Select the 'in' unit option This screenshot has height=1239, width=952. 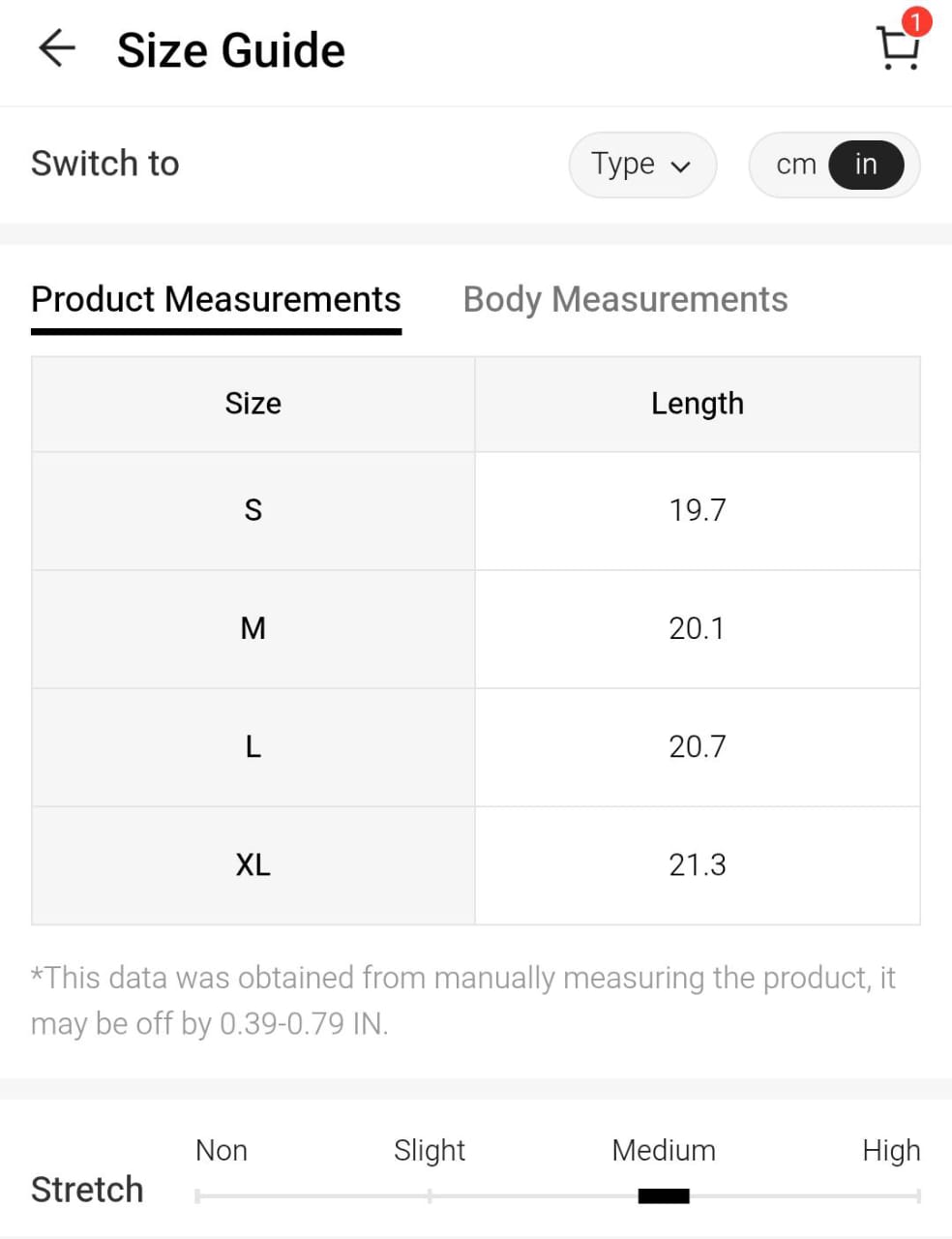click(x=866, y=165)
